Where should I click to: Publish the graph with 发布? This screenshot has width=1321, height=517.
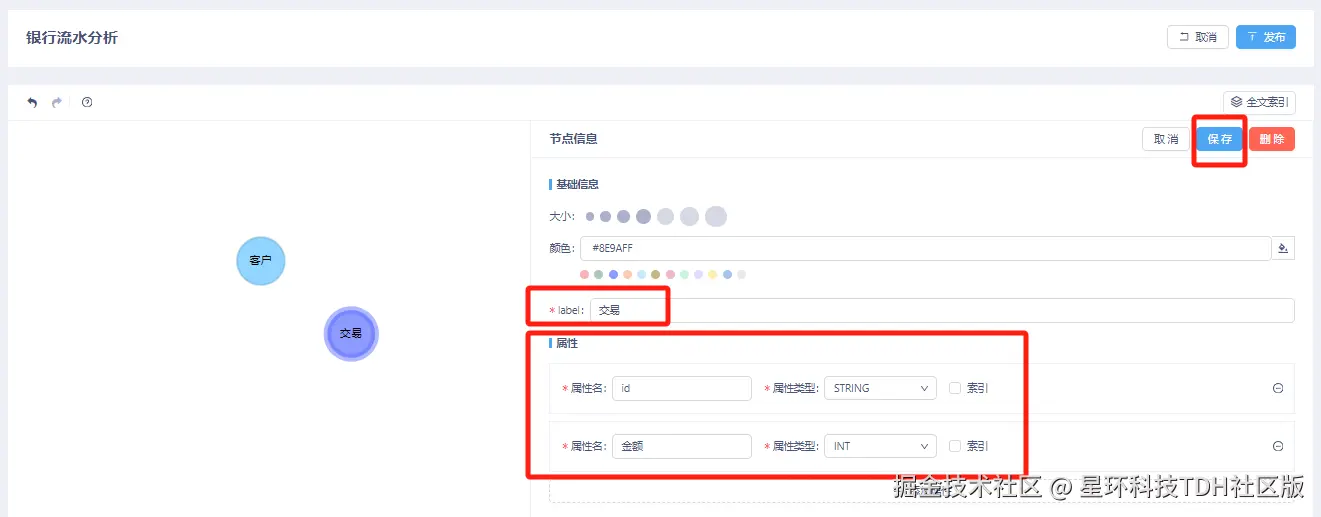(x=1266, y=37)
